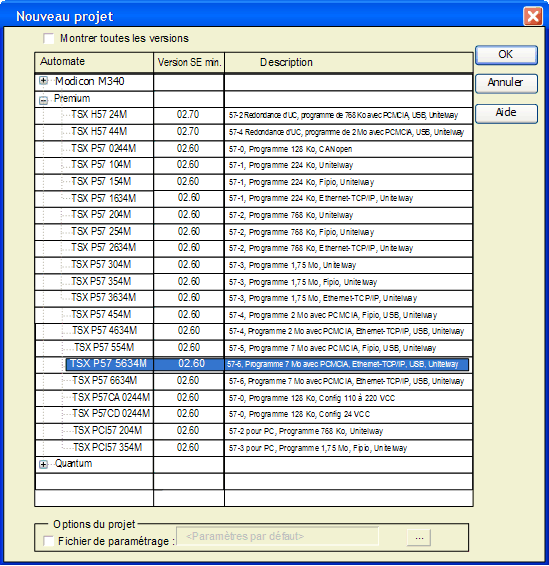Select the Modicon M340 entry
Image resolution: width=549 pixels, height=566 pixels.
[90, 81]
